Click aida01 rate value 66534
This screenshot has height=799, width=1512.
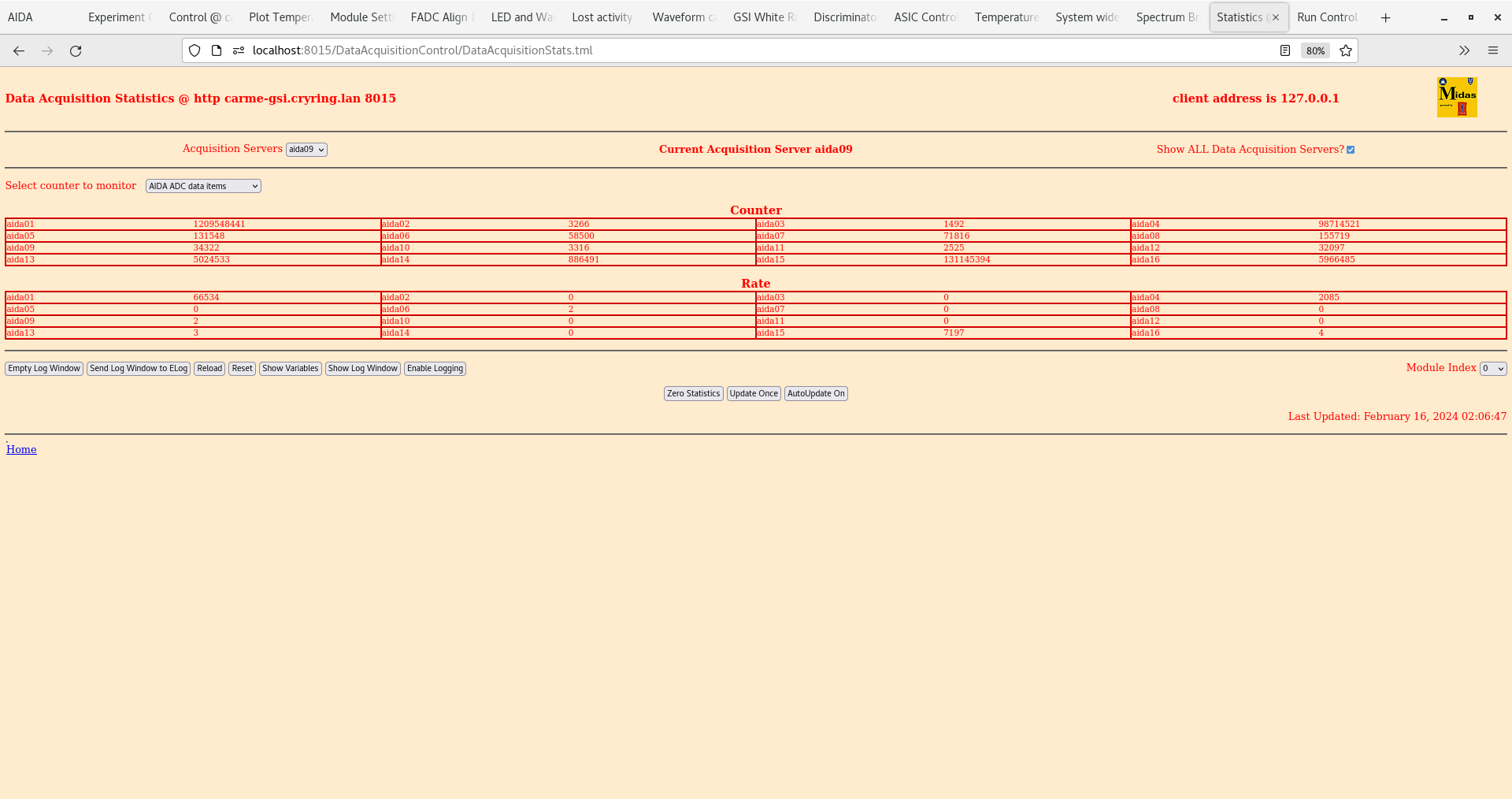click(206, 297)
